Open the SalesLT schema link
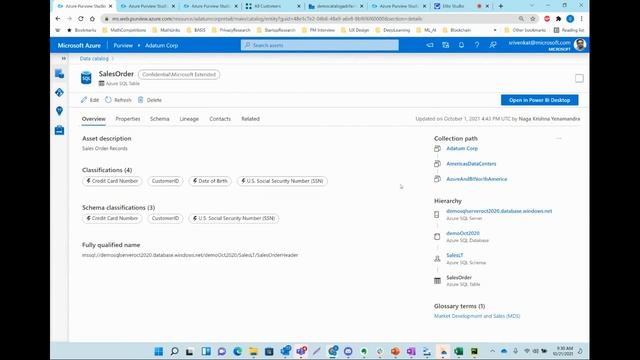 click(455, 255)
